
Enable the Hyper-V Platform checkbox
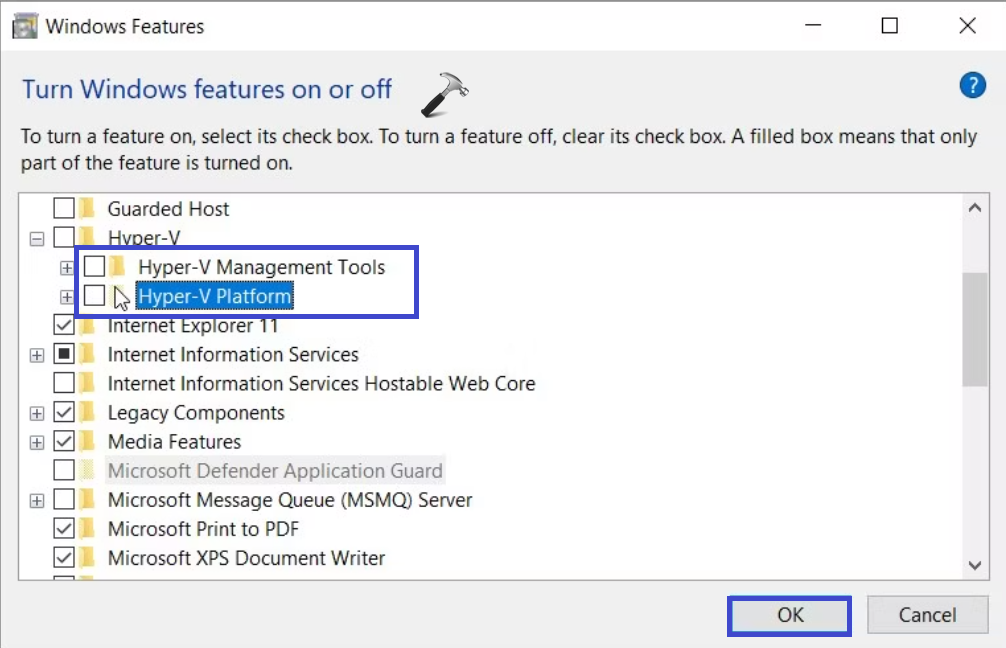coord(94,296)
